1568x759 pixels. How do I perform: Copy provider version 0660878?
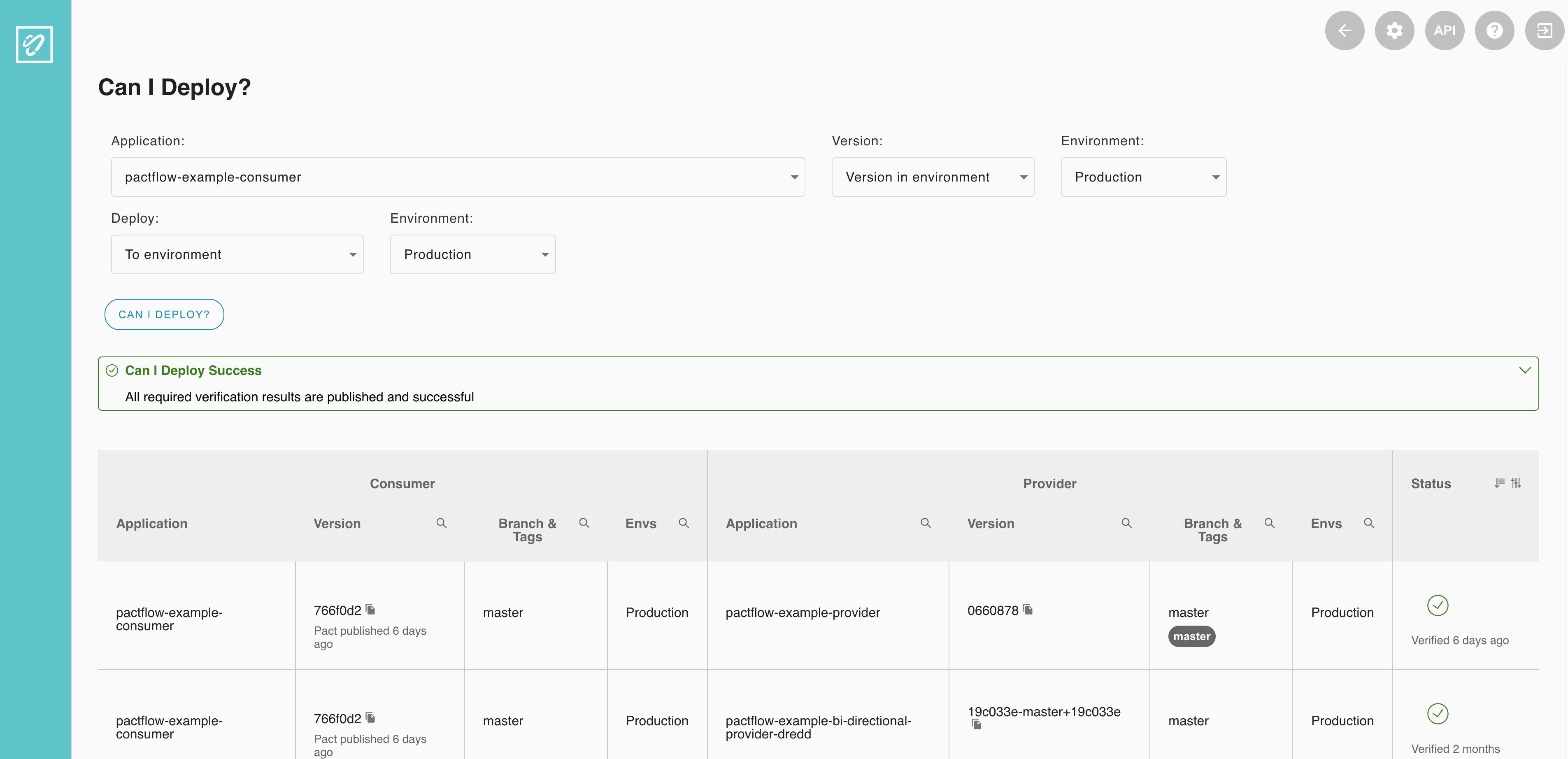pyautogui.click(x=1028, y=609)
